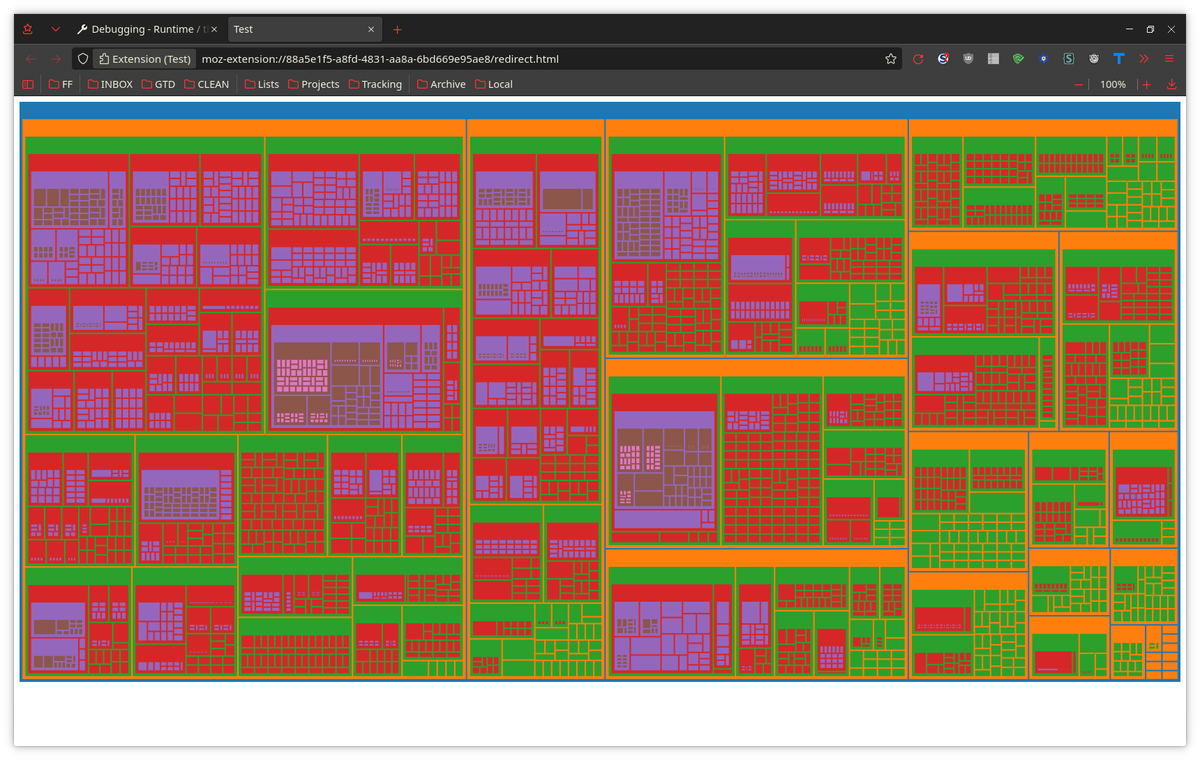Image resolution: width=1200 pixels, height=760 pixels.
Task: Switch to the Test tab
Action: pos(305,29)
